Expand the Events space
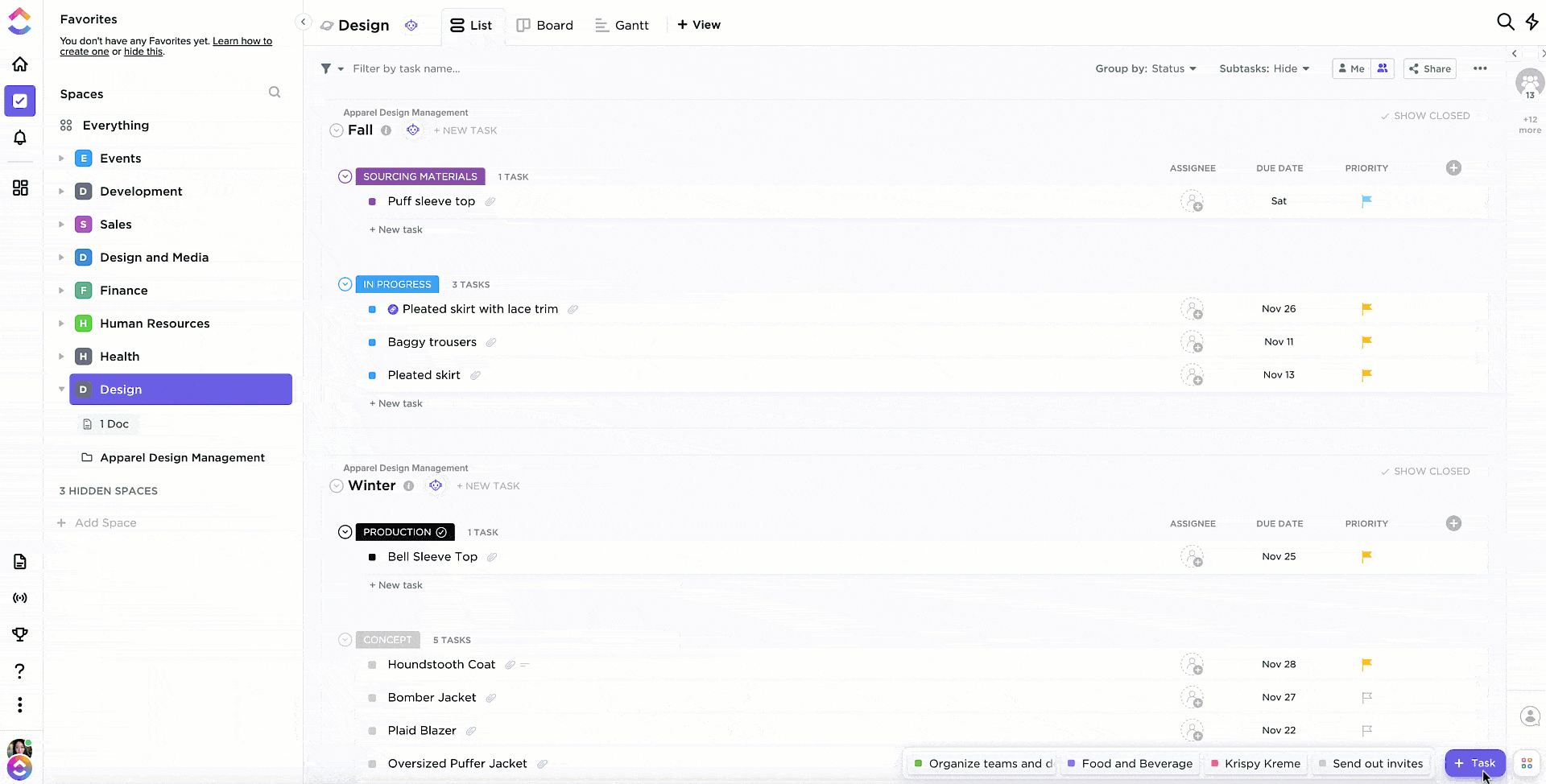1546x784 pixels. tap(61, 159)
